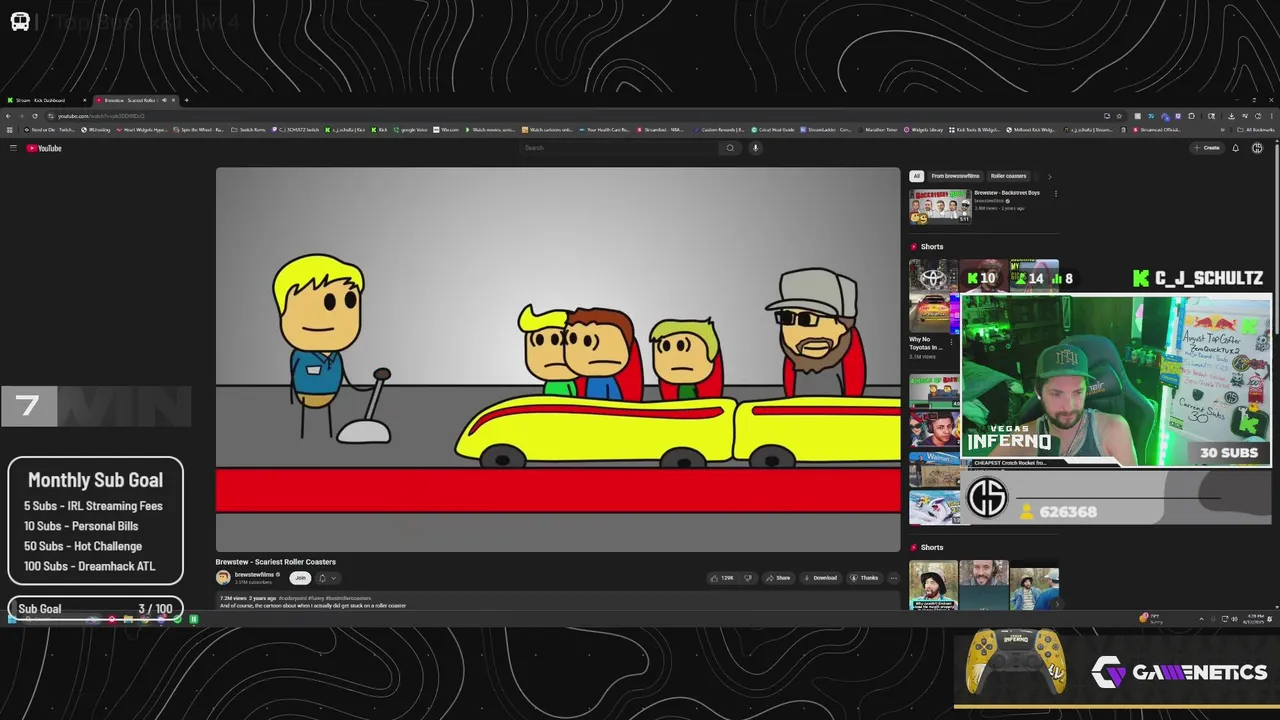
Task: Select the From brewstewfilms chip
Action: click(955, 176)
